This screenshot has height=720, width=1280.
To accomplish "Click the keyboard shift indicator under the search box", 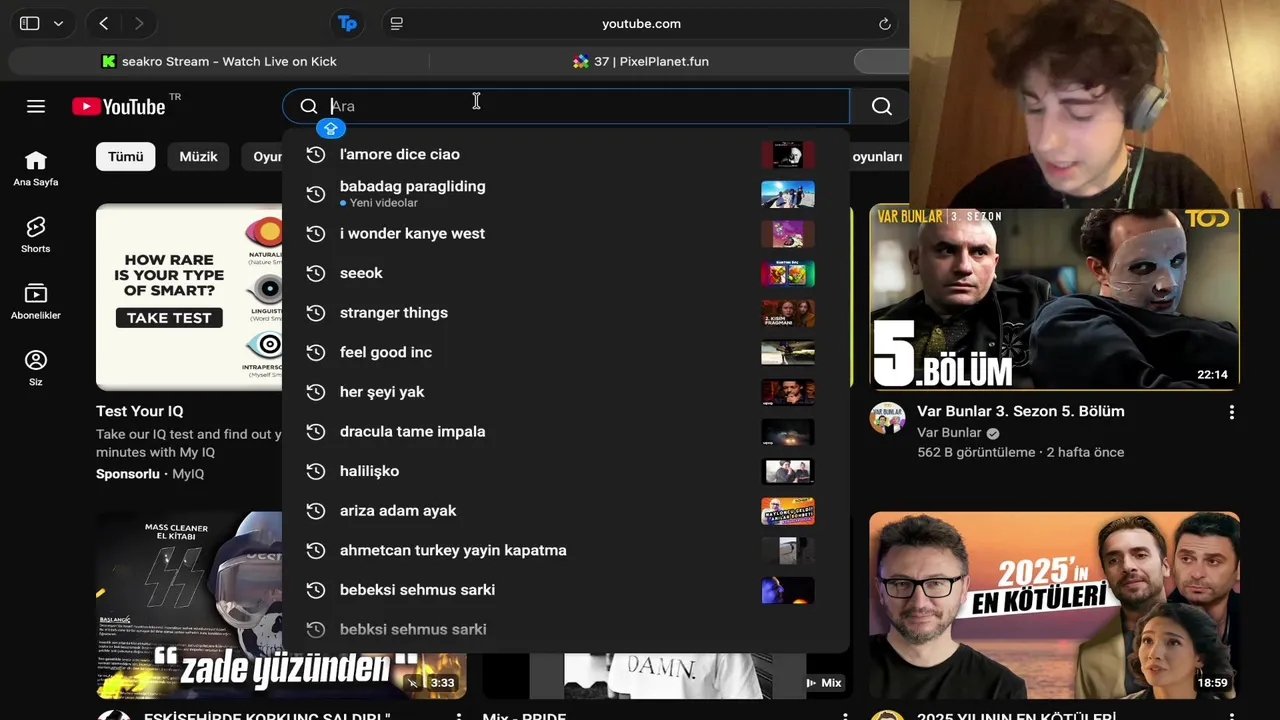I will (331, 128).
